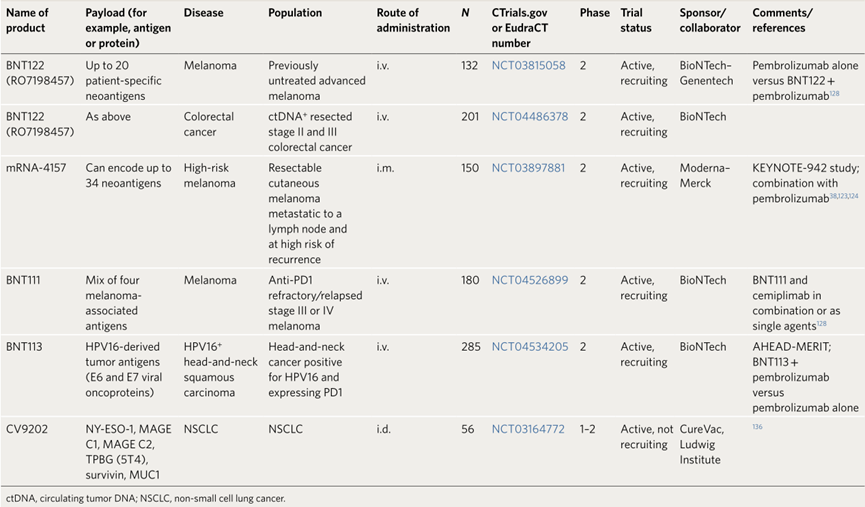Click the 'Trial status' column header
This screenshot has height=507, width=865.
[636, 20]
